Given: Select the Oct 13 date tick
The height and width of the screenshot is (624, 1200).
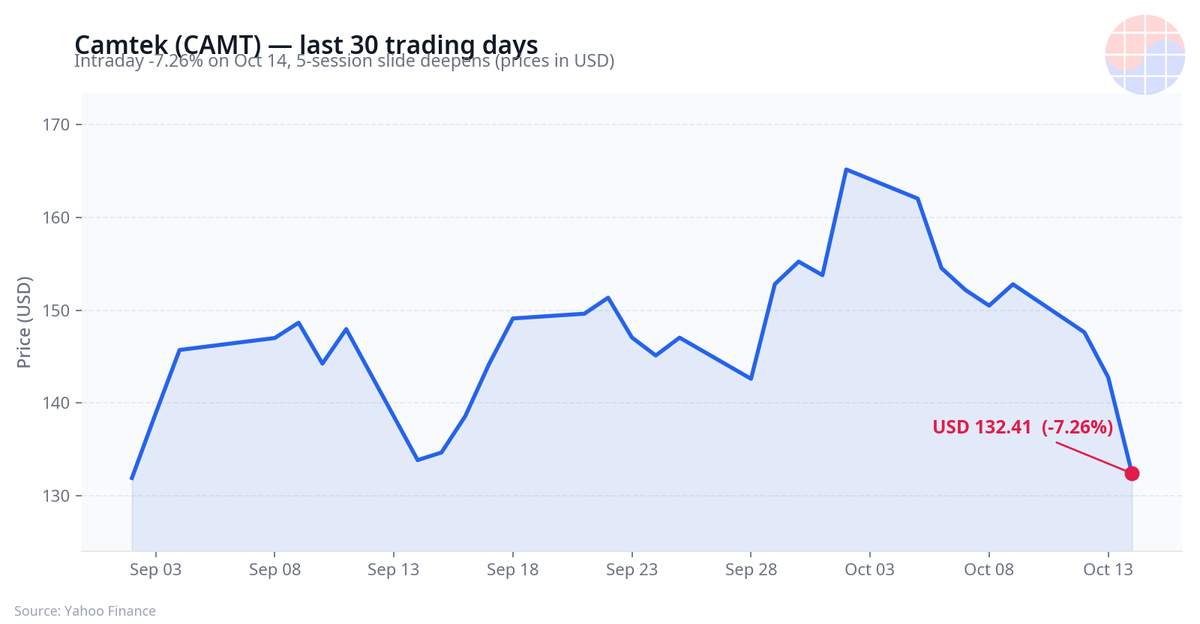Looking at the screenshot, I should coord(1108,570).
